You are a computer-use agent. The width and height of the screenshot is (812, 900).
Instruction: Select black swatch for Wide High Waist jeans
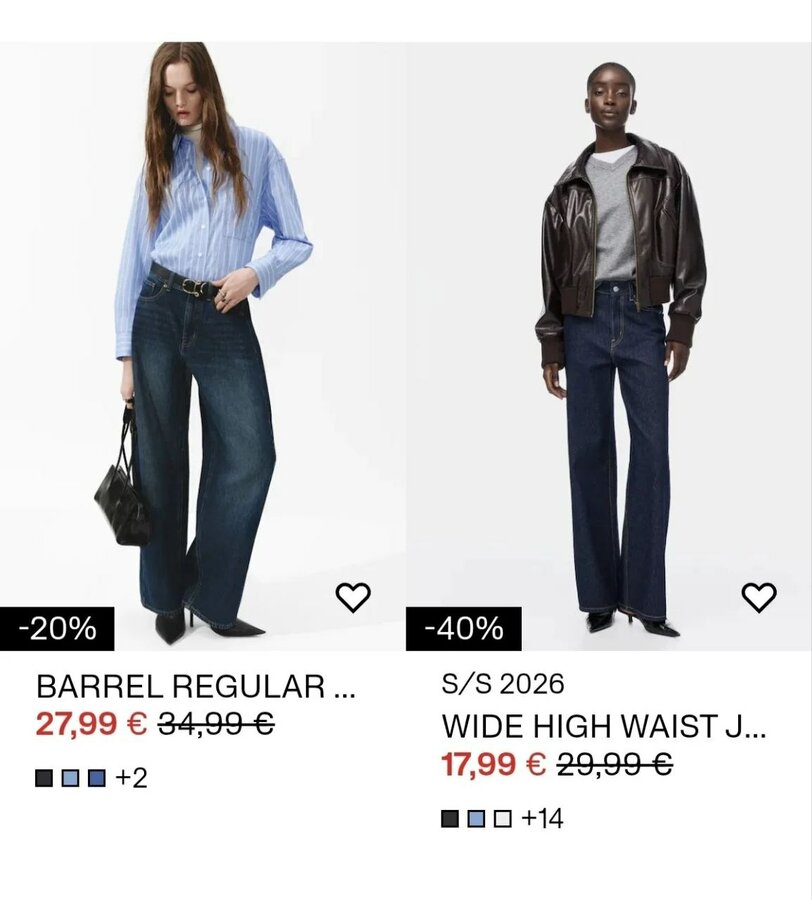pos(450,818)
